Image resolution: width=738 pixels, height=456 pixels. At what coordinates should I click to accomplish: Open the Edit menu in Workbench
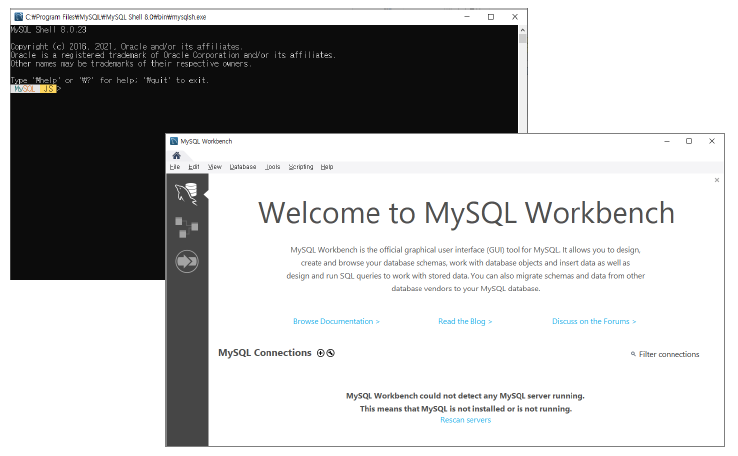193,167
